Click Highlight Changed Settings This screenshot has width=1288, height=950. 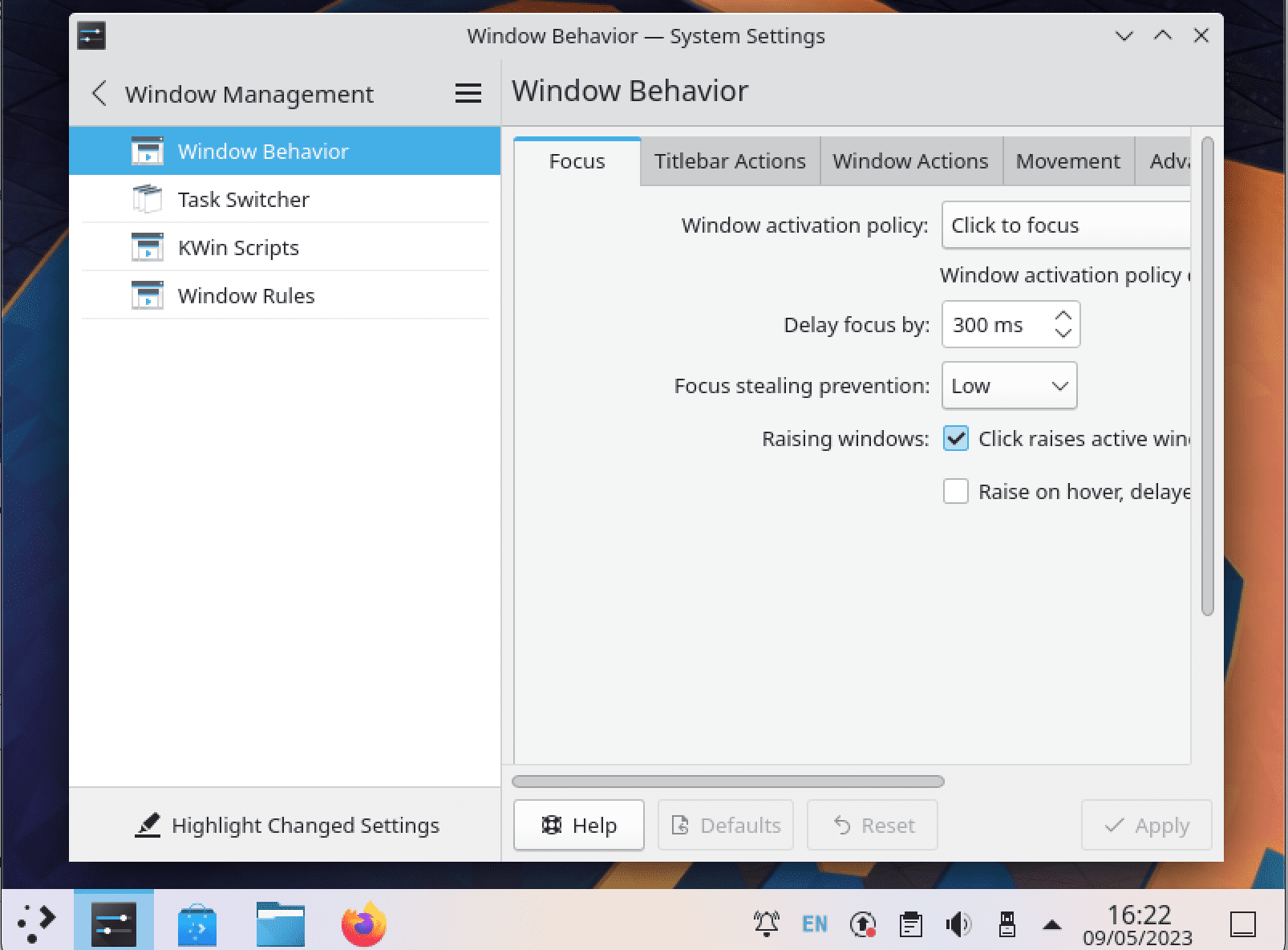point(286,826)
